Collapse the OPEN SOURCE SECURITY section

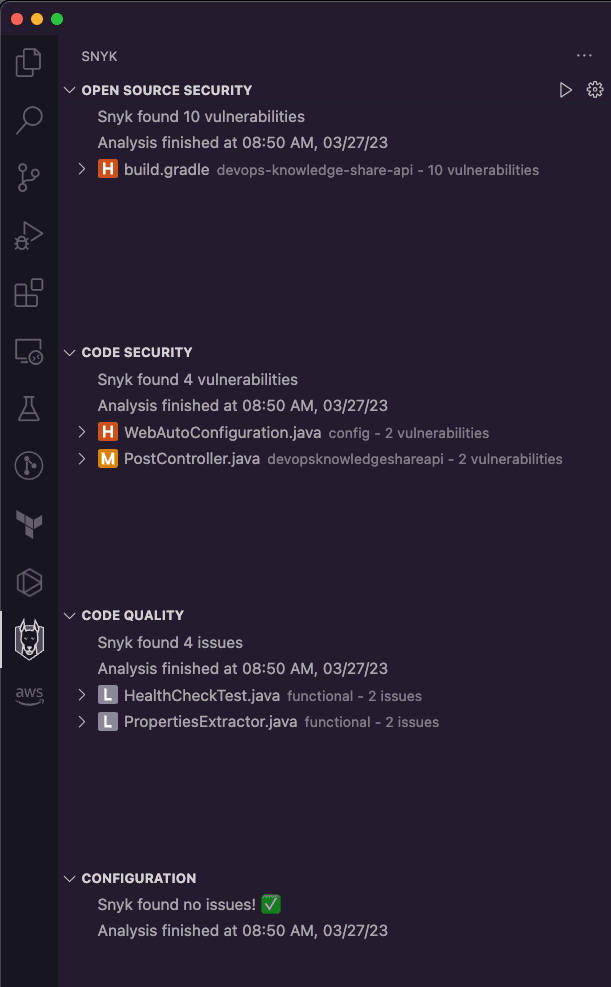(x=68, y=89)
